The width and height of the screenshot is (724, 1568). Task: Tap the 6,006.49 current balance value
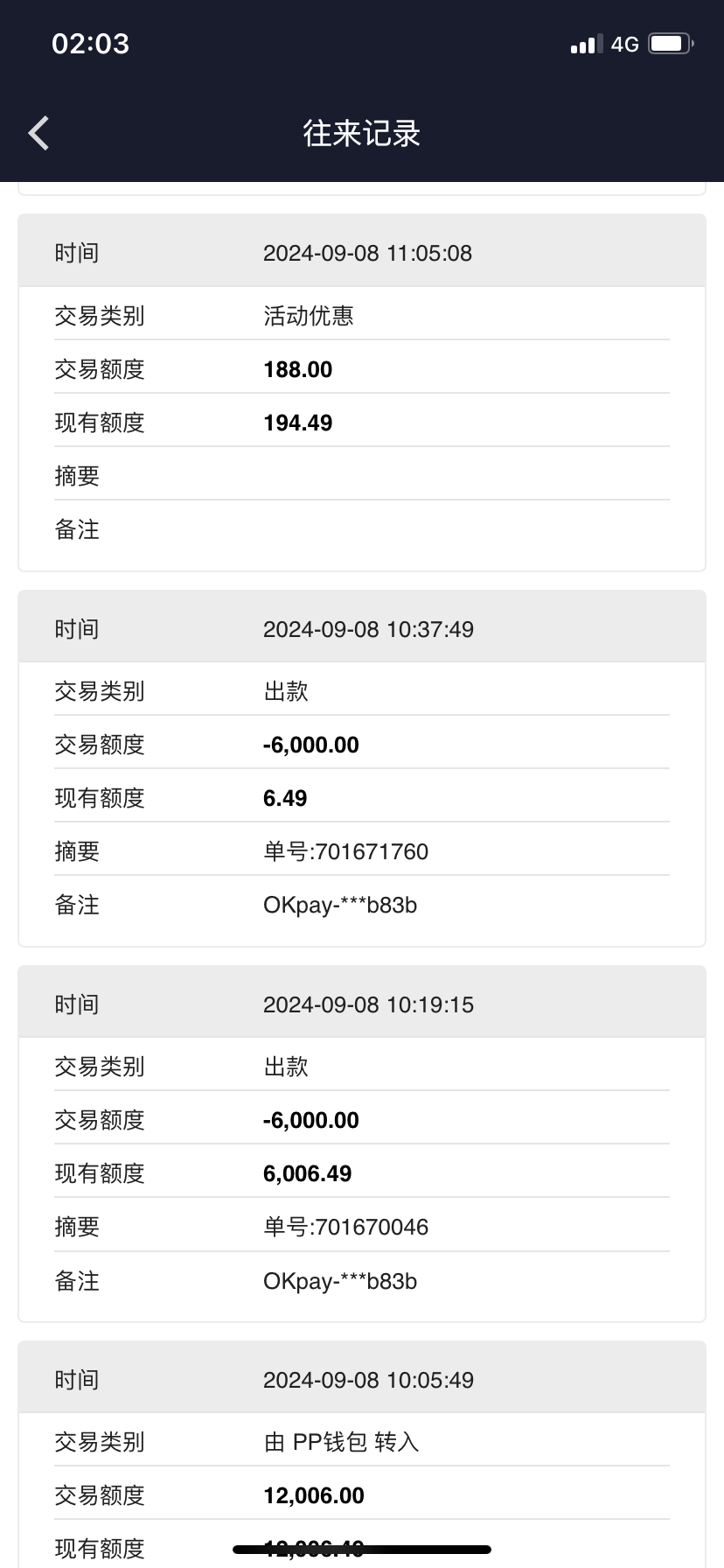(307, 1173)
